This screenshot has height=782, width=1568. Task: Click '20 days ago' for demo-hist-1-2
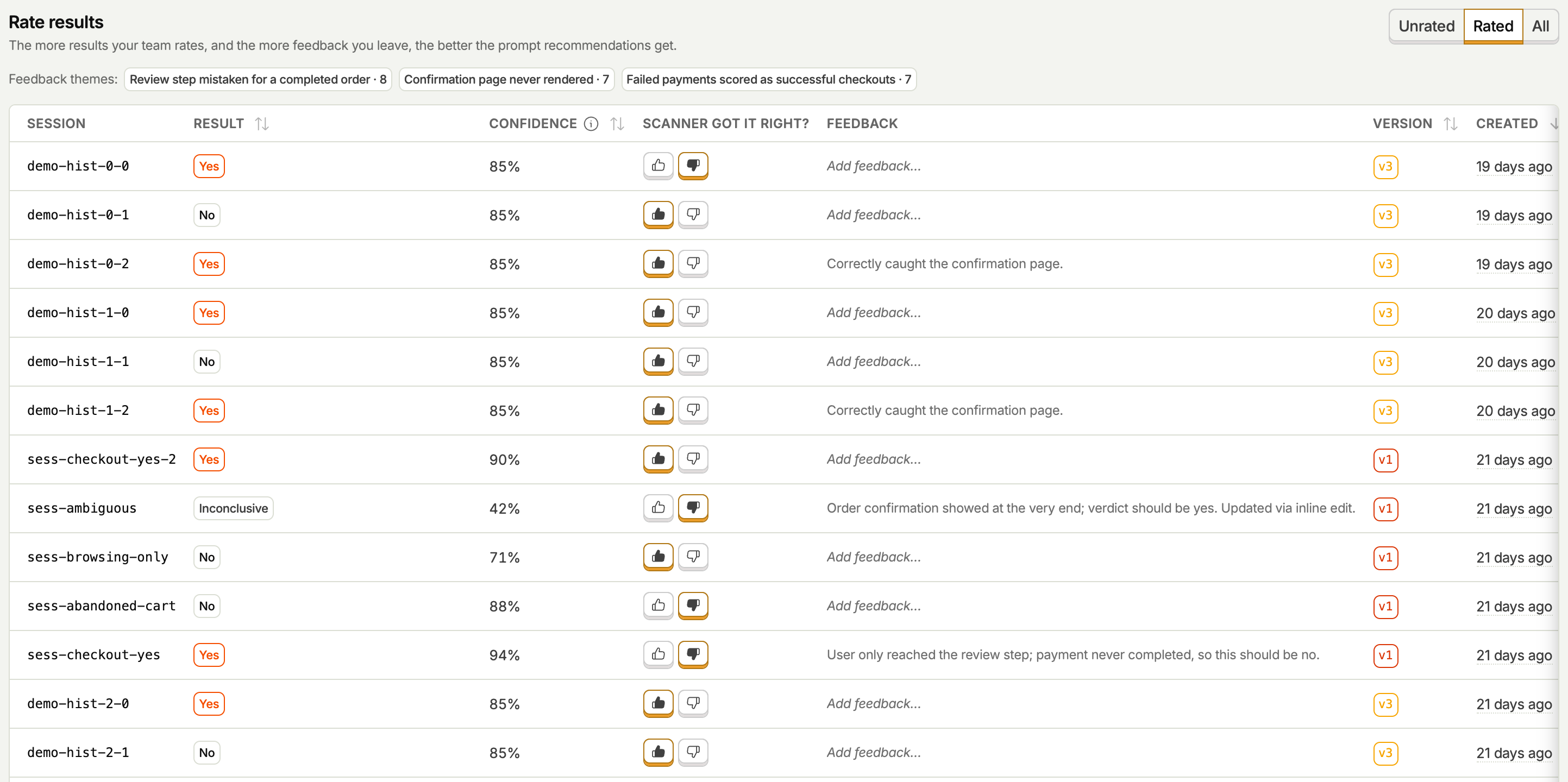[x=1515, y=411]
